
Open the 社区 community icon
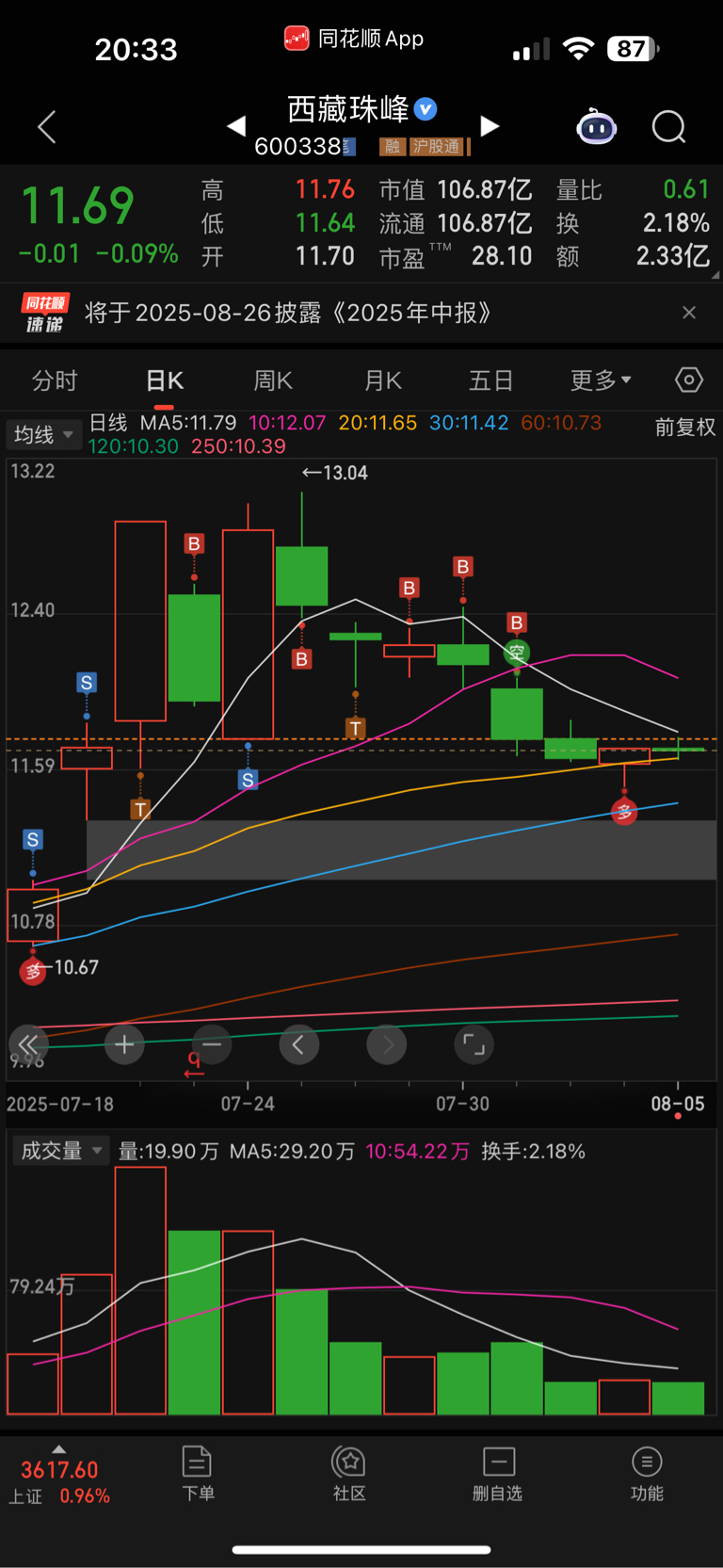point(349,1475)
